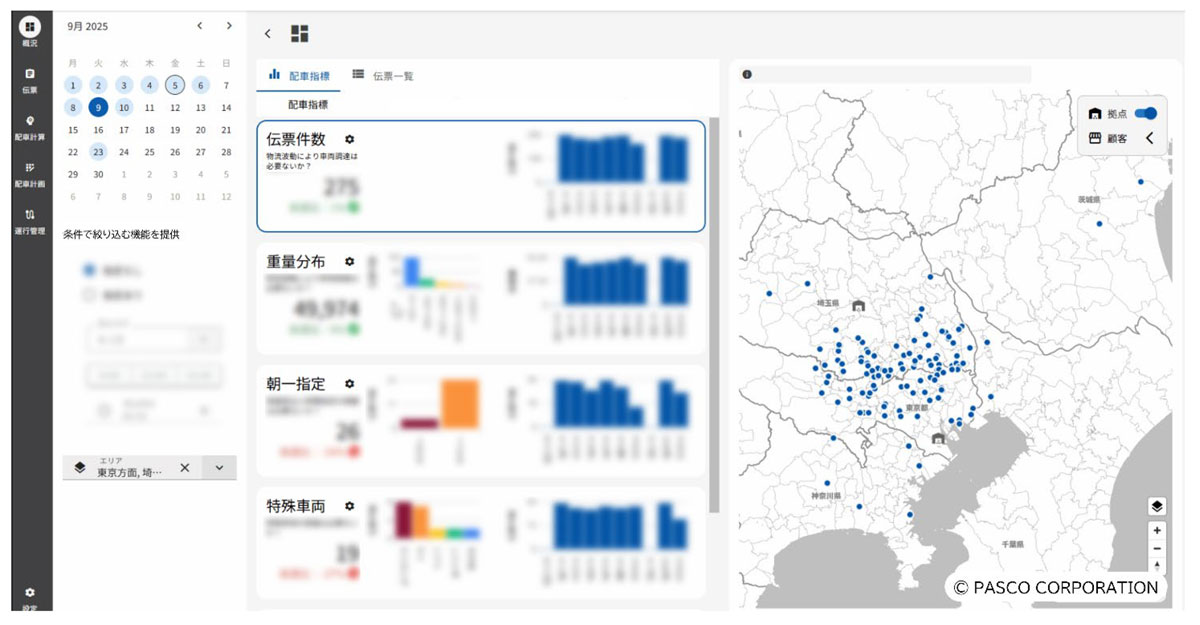Open settings gear next to 重量分布
The height and width of the screenshot is (625, 1200).
click(x=349, y=262)
